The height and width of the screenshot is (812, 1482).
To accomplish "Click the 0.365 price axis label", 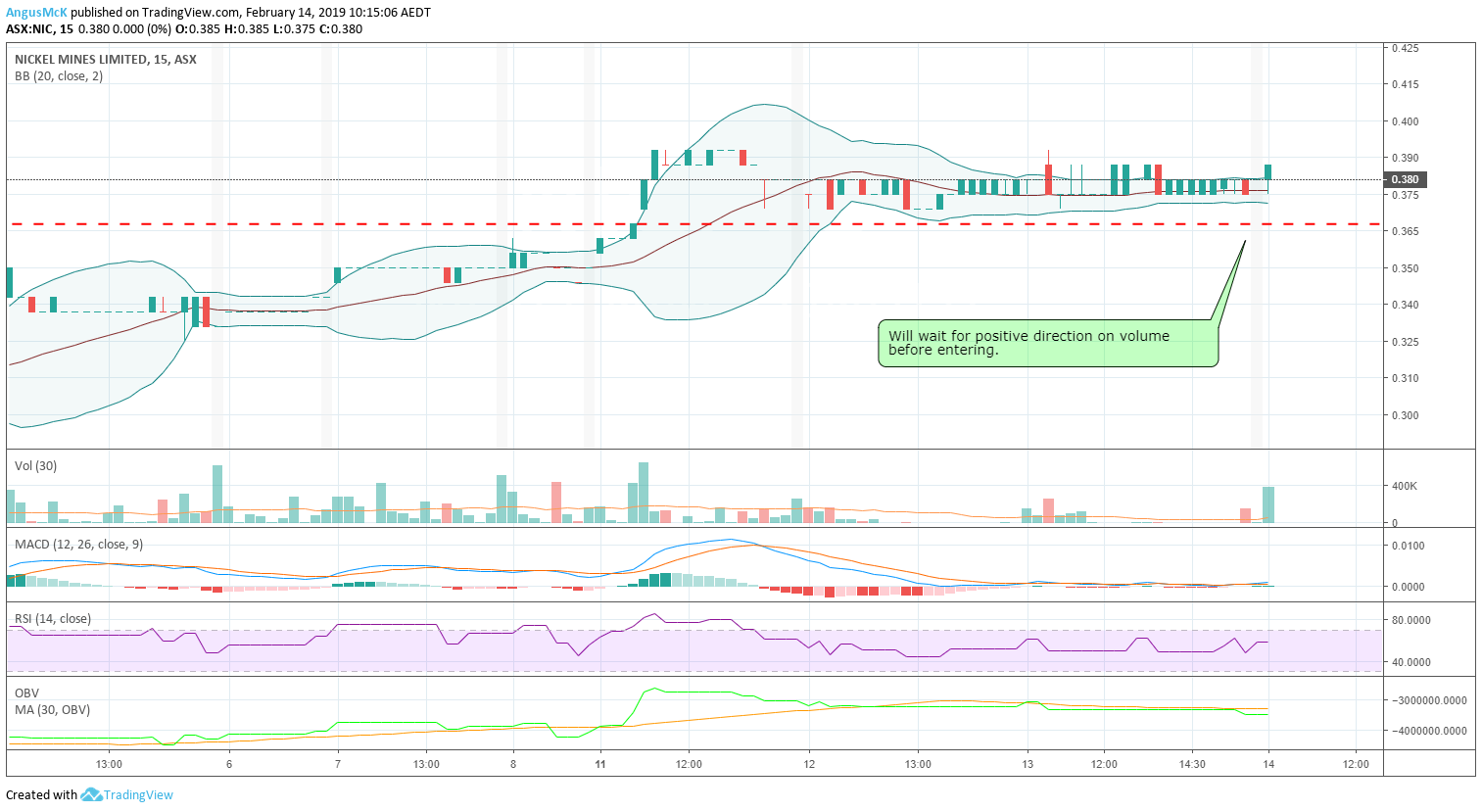I will pos(1406,231).
